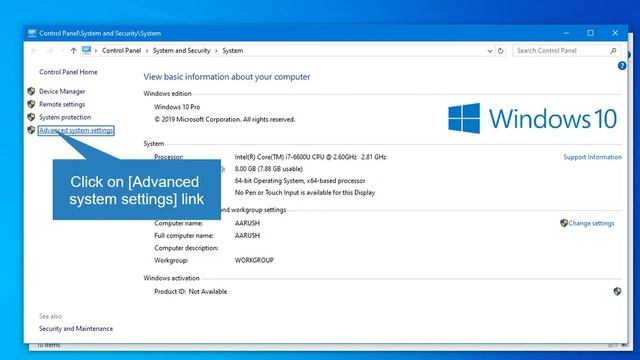Minimize the System window
Image resolution: width=640 pixels, height=360 pixels.
(566, 33)
